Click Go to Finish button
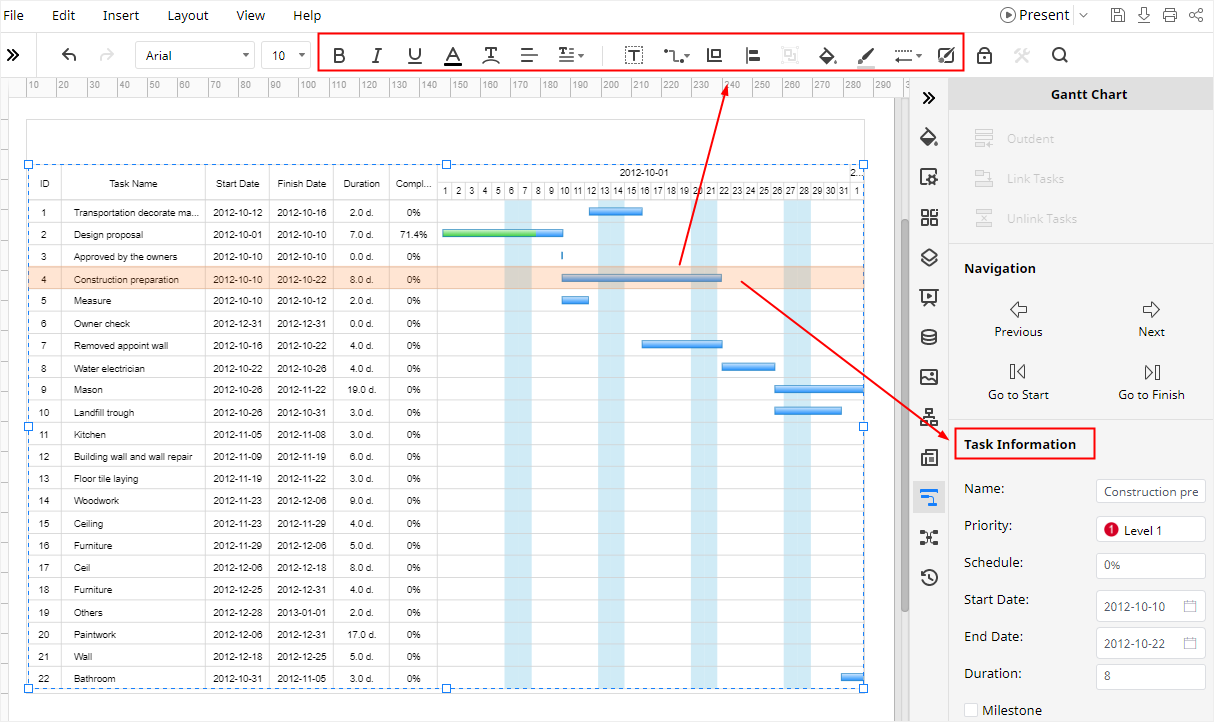 [x=1151, y=383]
